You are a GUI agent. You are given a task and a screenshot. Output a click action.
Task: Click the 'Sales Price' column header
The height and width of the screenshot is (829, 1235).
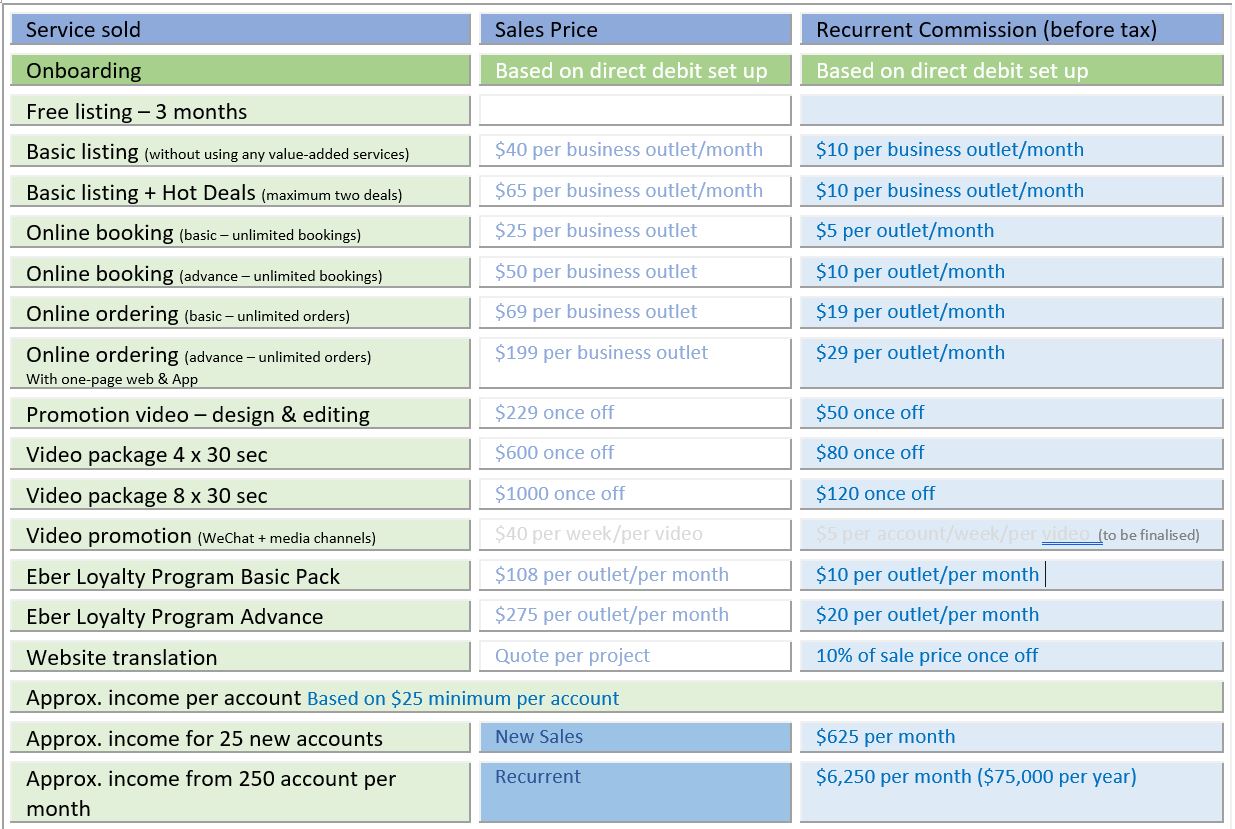point(634,30)
